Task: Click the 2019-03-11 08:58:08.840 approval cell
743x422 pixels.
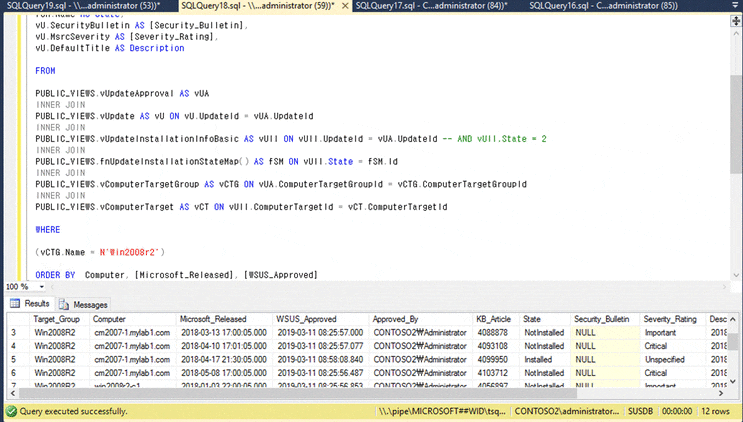Action: click(x=322, y=359)
